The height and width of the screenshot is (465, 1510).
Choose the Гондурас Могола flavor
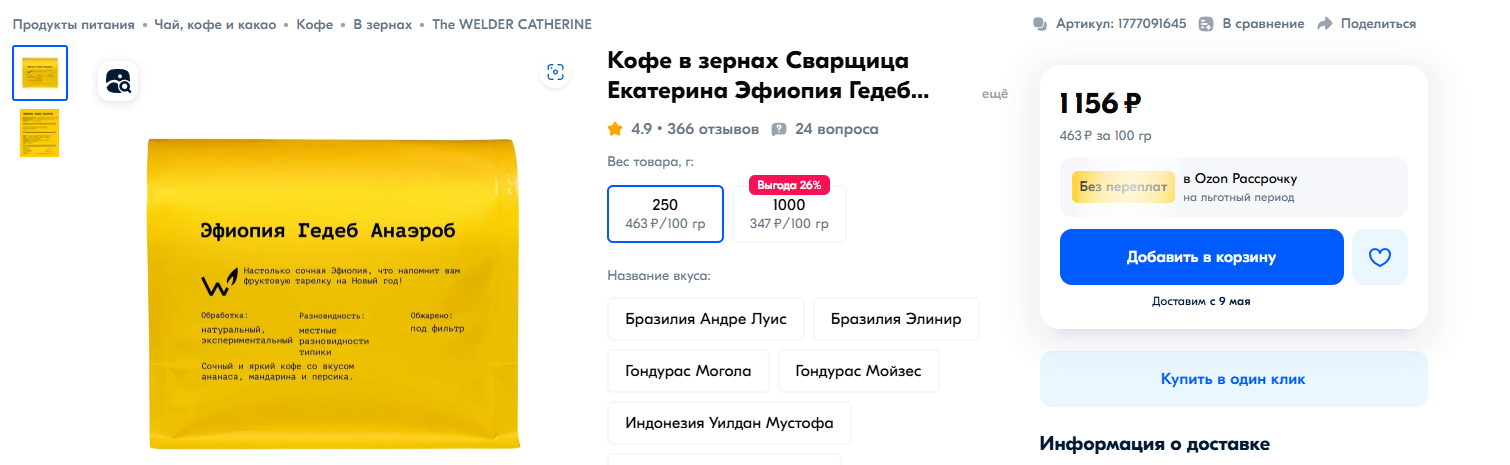click(688, 371)
